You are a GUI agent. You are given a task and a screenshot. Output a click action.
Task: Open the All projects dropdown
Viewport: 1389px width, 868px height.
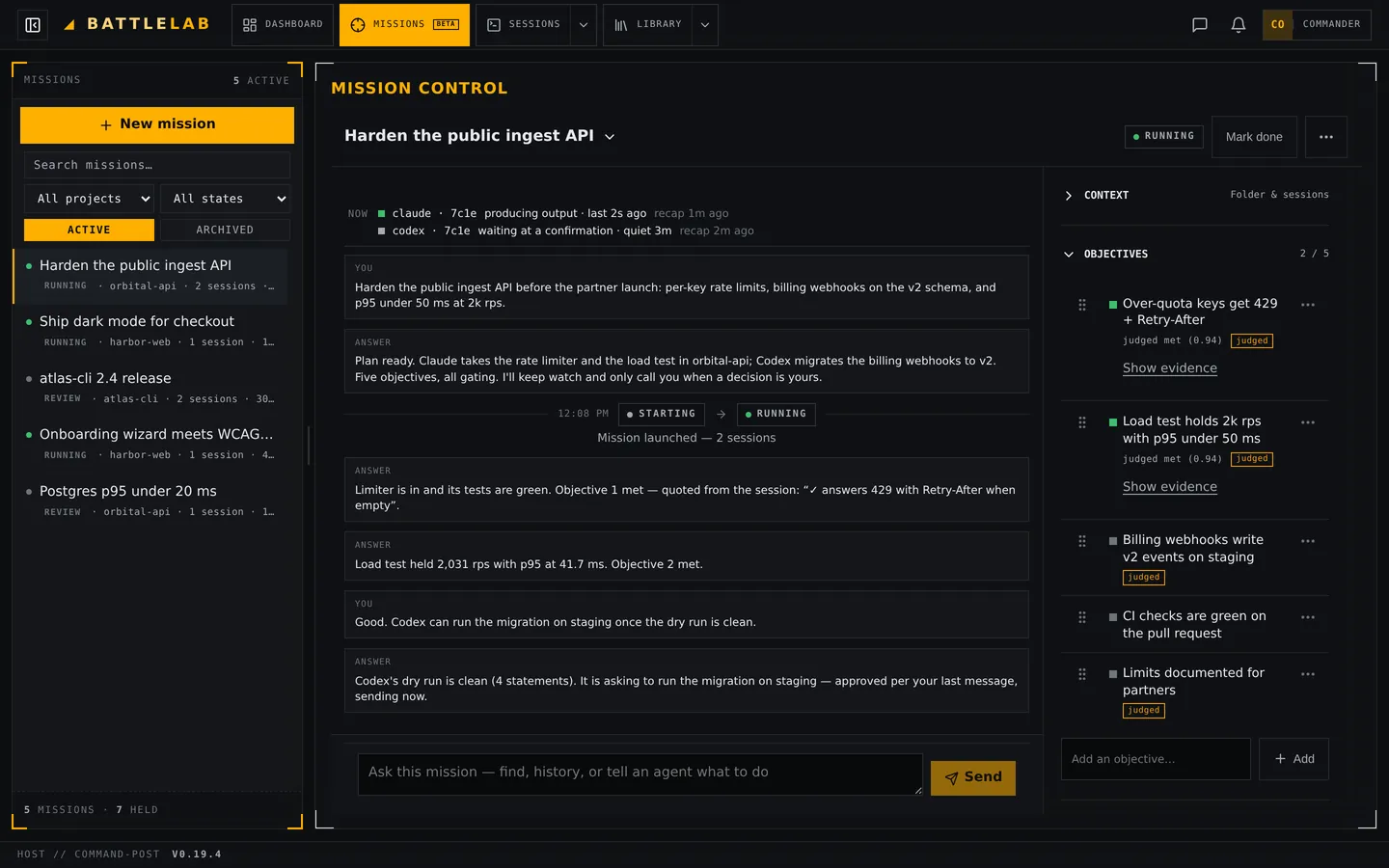pos(89,199)
